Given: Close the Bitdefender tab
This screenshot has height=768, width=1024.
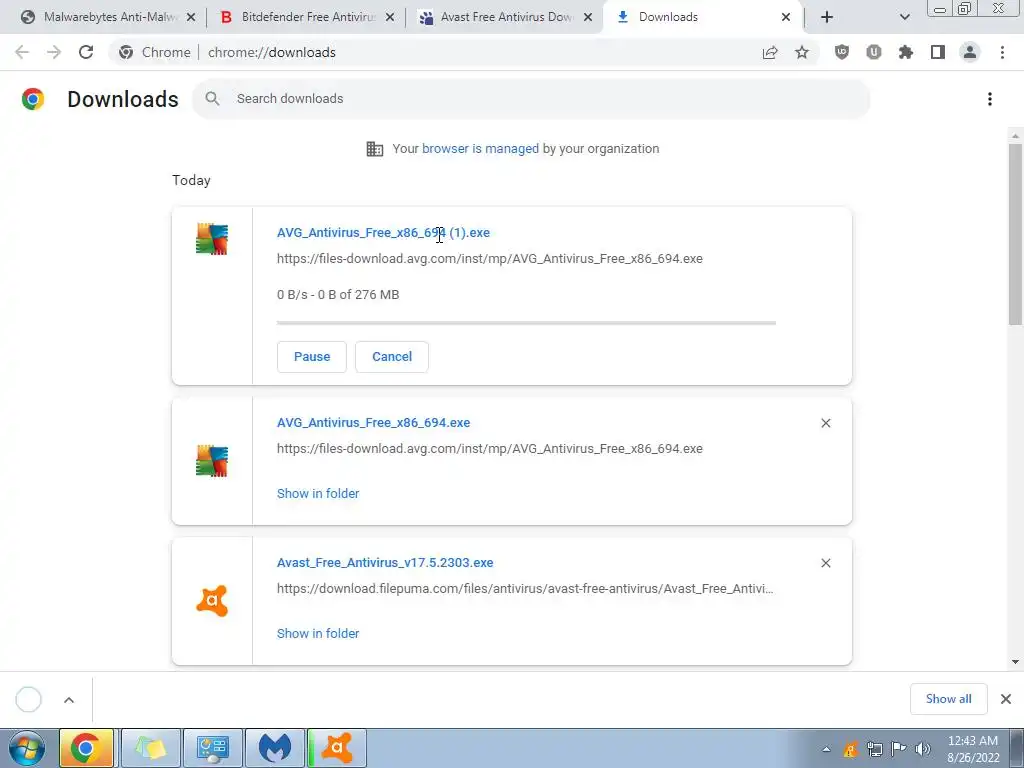Looking at the screenshot, I should (390, 18).
